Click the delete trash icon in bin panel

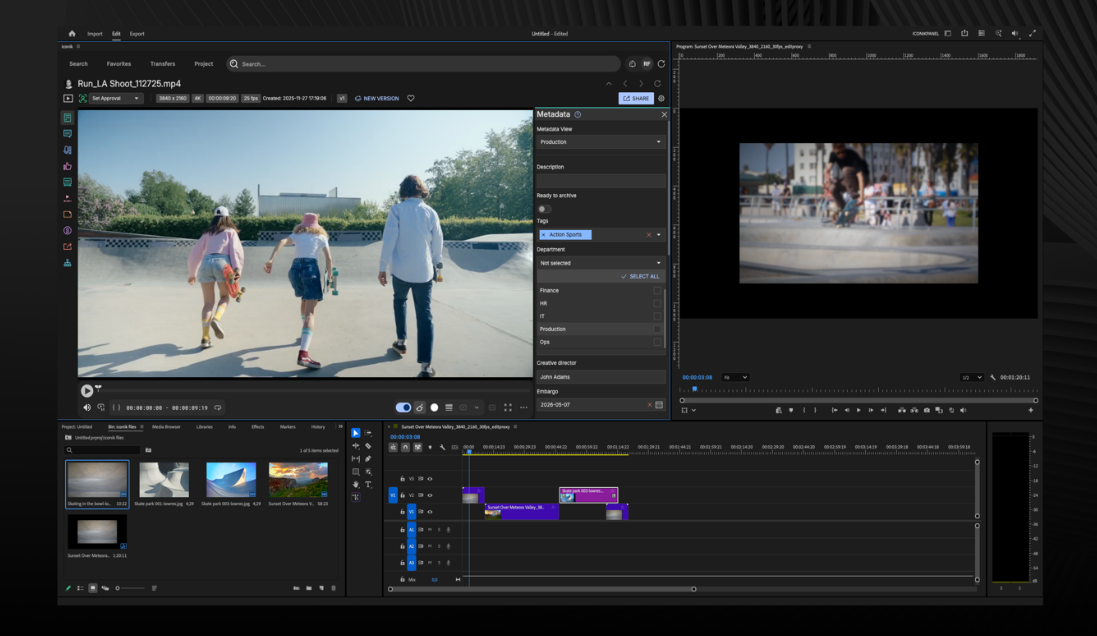point(333,588)
